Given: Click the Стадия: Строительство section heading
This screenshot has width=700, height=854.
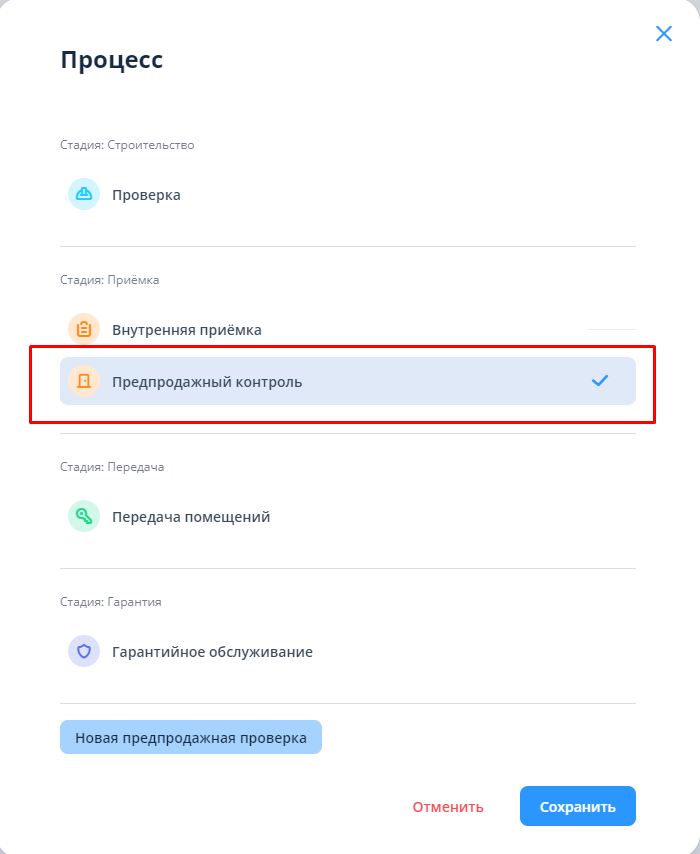Looking at the screenshot, I should tap(127, 145).
